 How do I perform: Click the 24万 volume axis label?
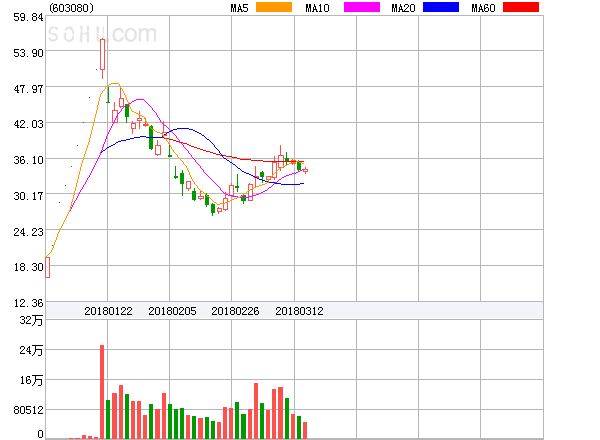click(x=31, y=350)
